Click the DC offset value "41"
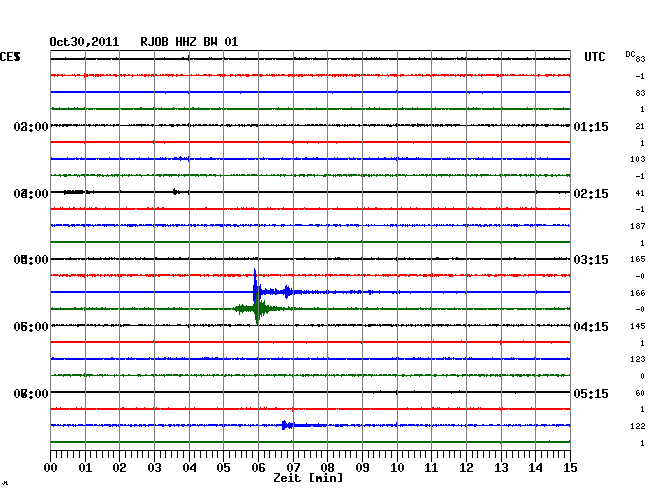 [640, 193]
